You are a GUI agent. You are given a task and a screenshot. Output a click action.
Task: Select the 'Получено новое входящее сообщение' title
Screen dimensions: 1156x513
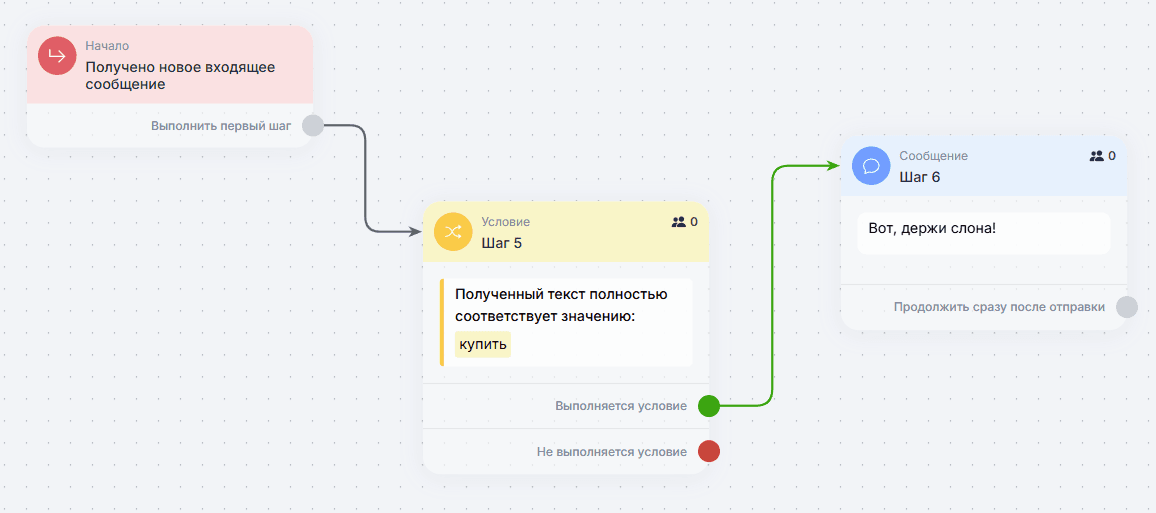[x=180, y=76]
